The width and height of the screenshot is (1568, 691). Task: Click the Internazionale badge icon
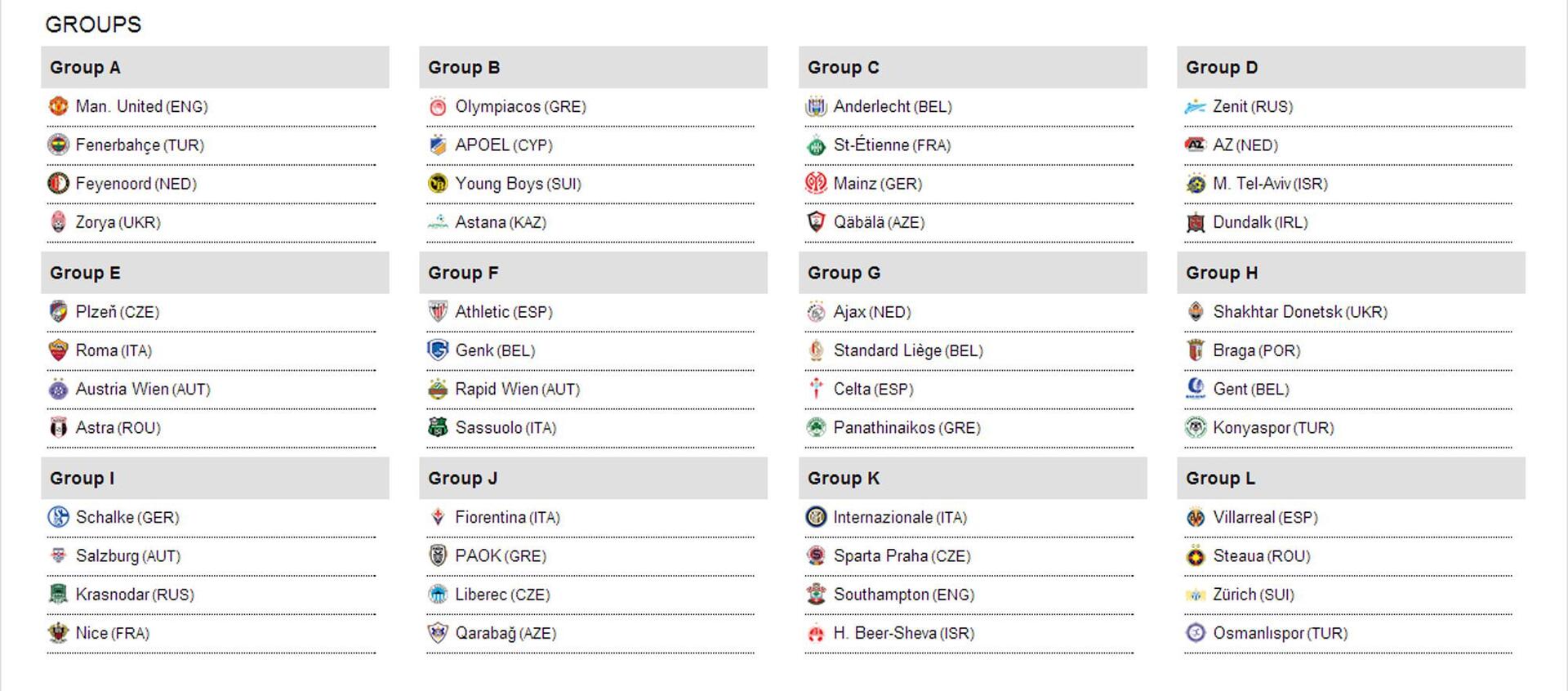[x=816, y=517]
